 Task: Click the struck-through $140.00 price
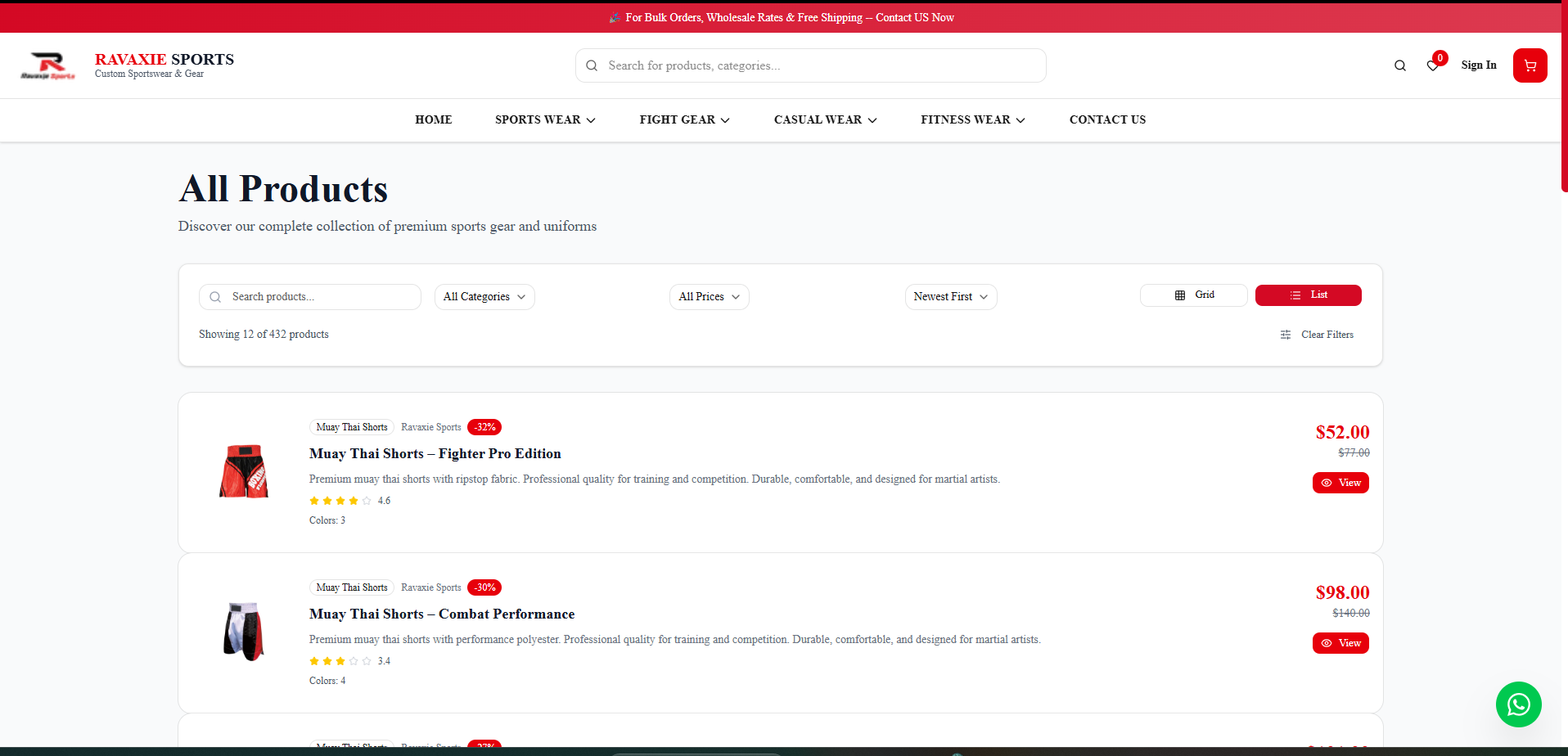[1351, 613]
